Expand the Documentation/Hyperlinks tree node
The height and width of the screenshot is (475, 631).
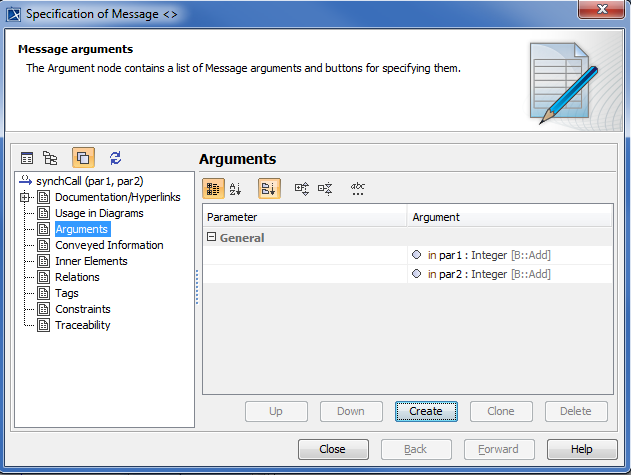tap(25, 197)
